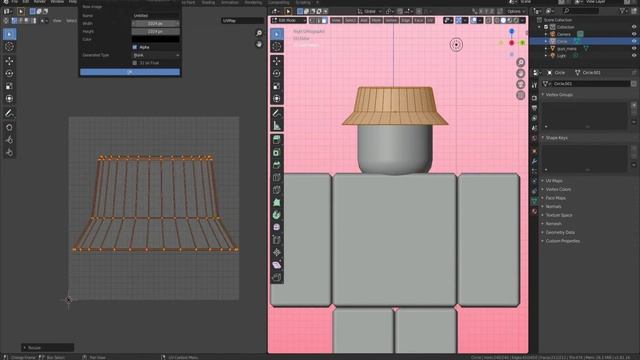Select the Move tool in 3D viewport toolbar

click(x=277, y=61)
